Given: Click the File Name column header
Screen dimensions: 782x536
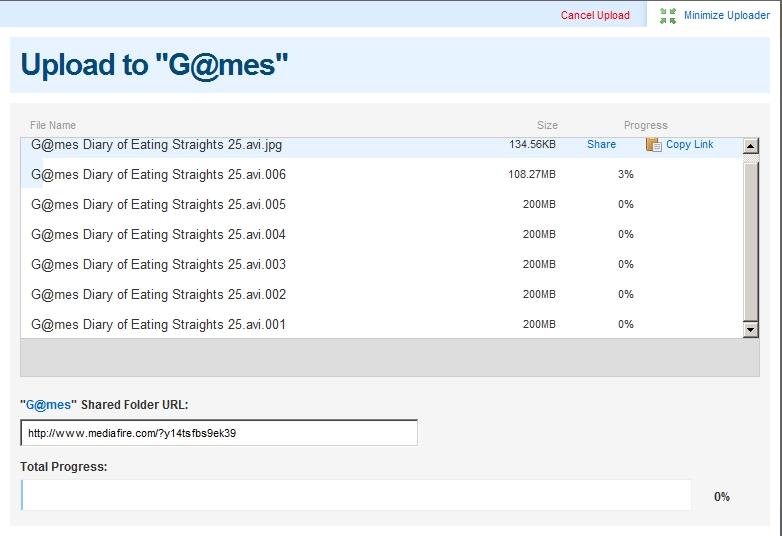Looking at the screenshot, I should 53,125.
